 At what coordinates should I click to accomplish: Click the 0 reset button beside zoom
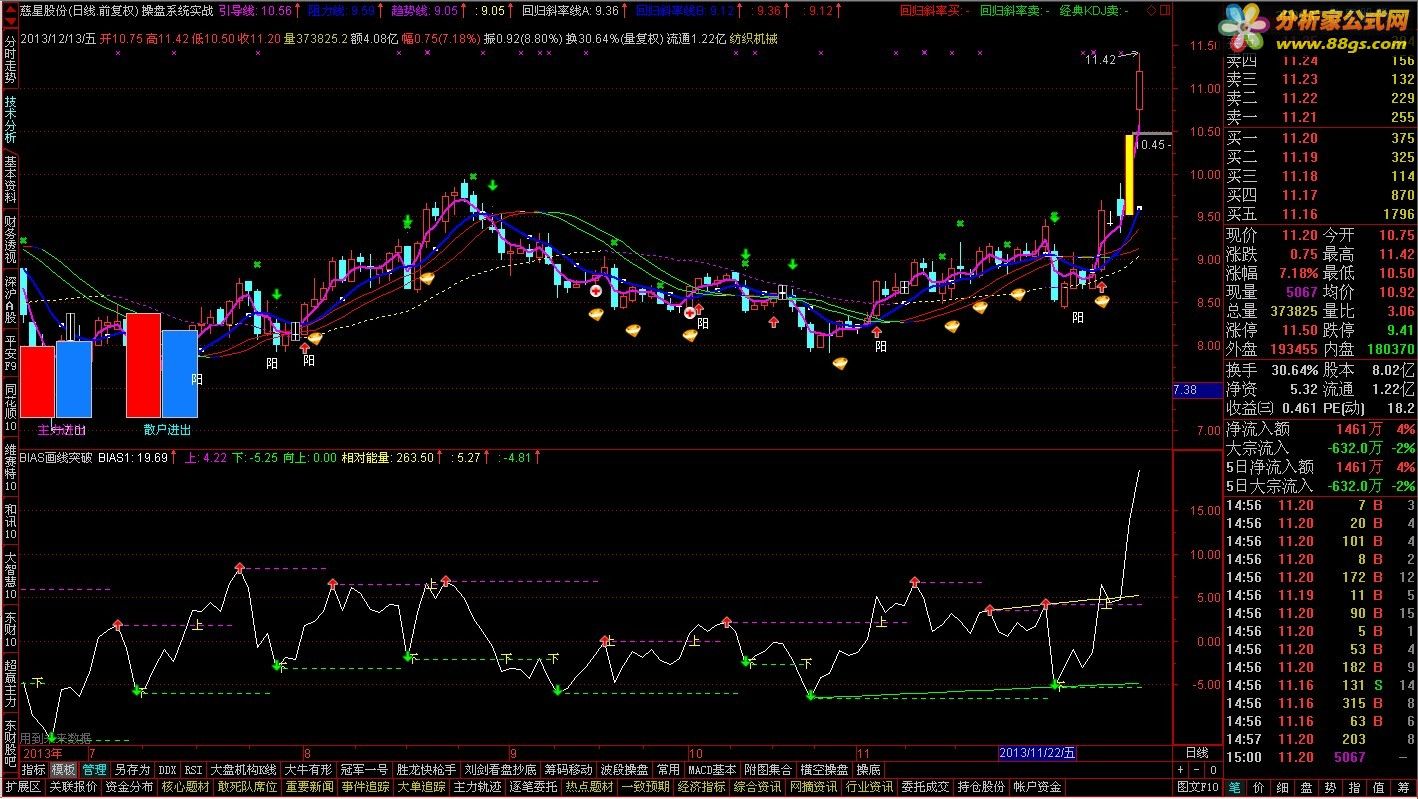coord(1213,770)
